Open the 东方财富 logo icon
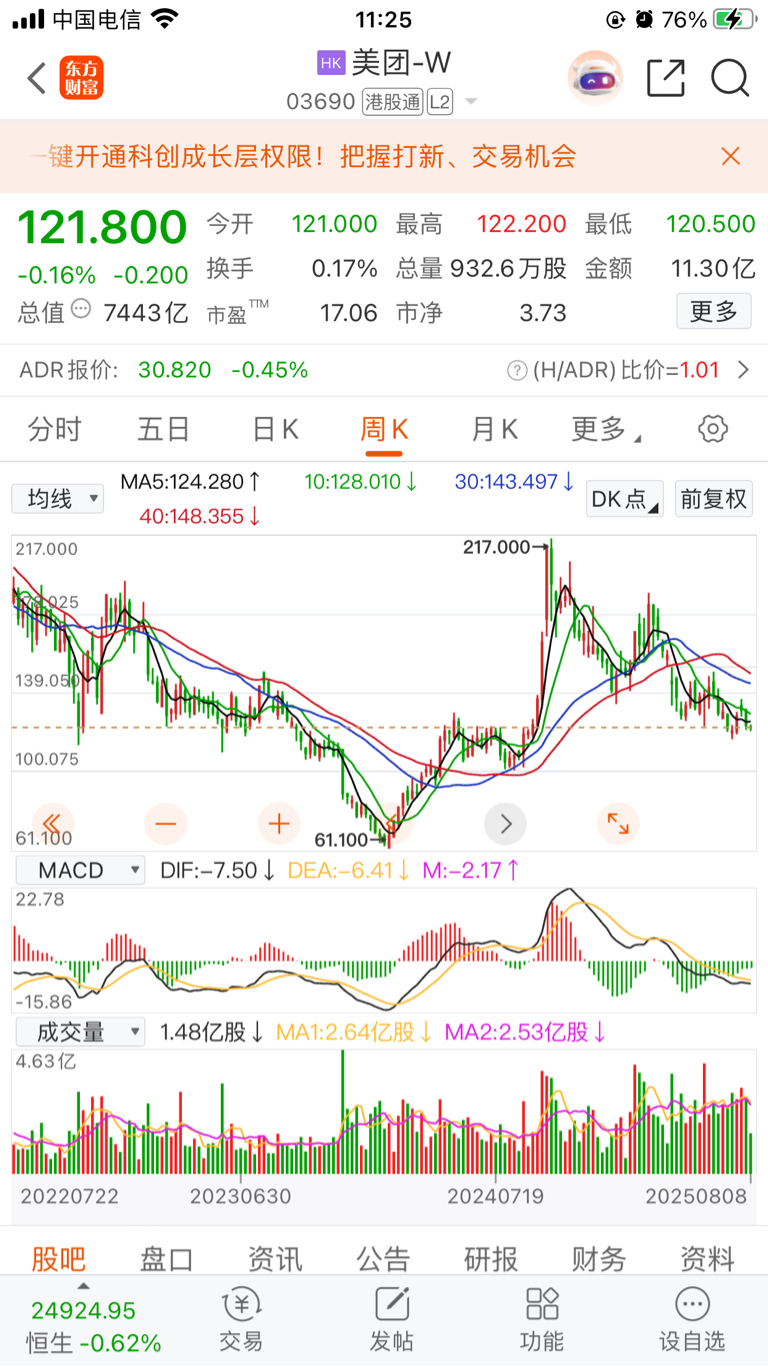The height and width of the screenshot is (1366, 768). tap(82, 78)
